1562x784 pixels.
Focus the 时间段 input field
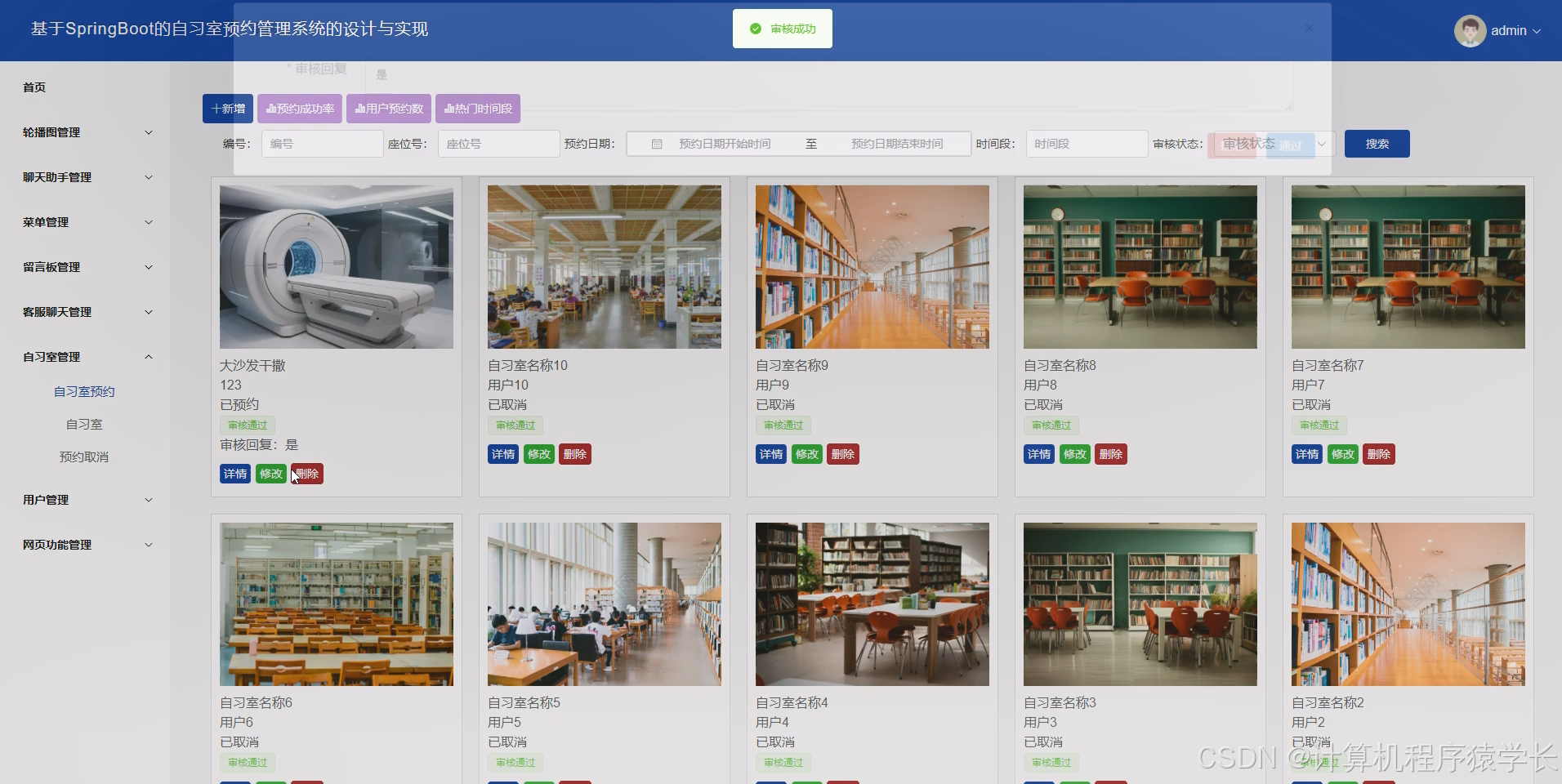pos(1087,144)
